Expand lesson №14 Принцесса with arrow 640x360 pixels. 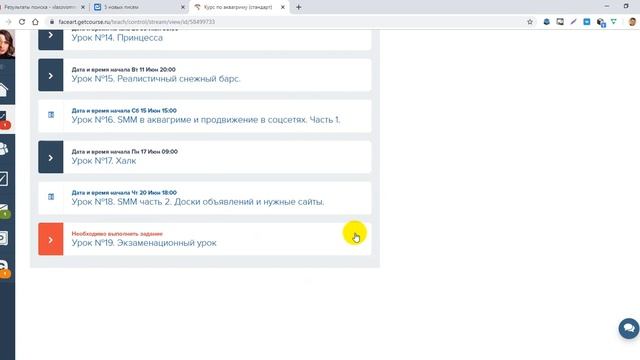tap(51, 40)
